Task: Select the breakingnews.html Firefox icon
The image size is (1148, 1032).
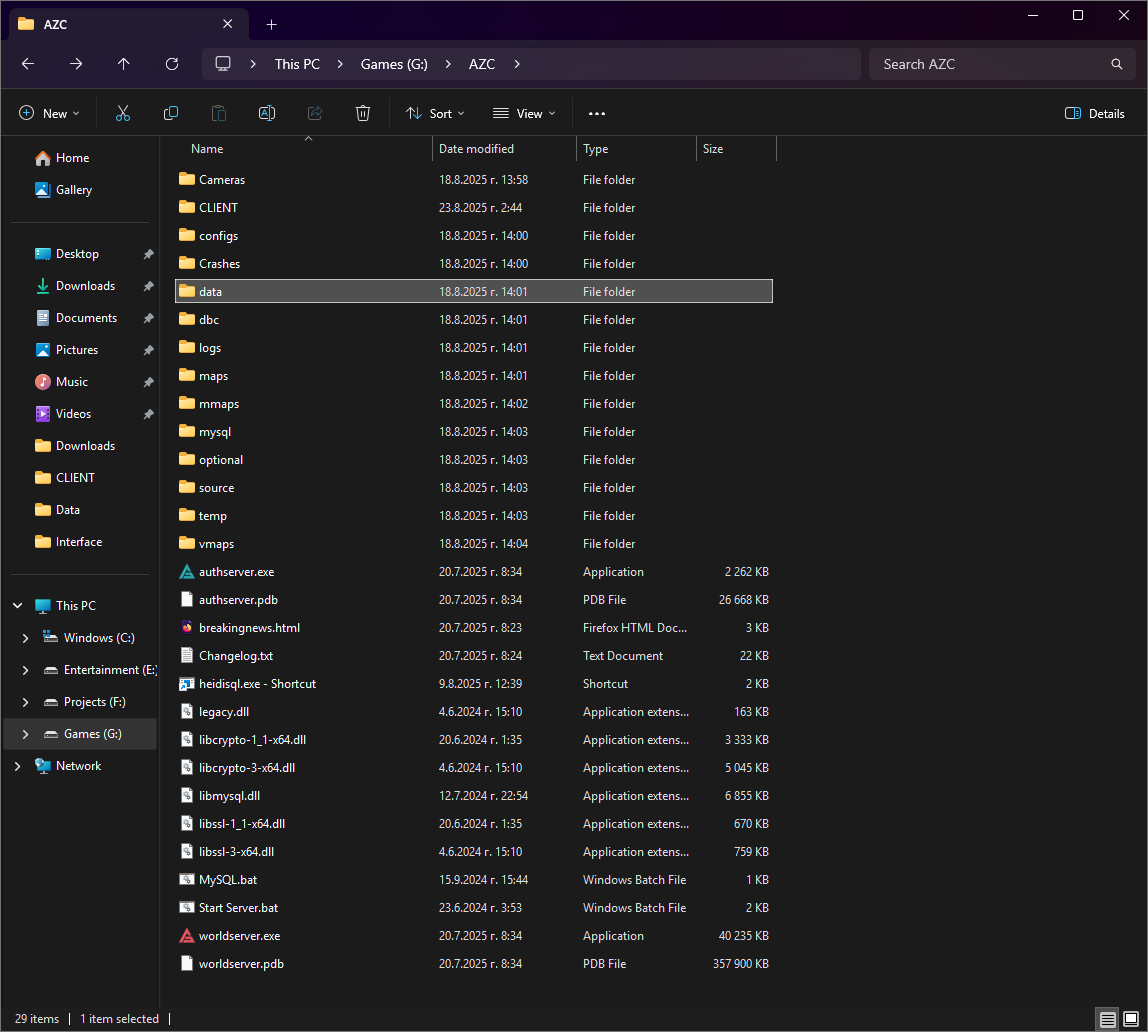Action: coord(187,628)
